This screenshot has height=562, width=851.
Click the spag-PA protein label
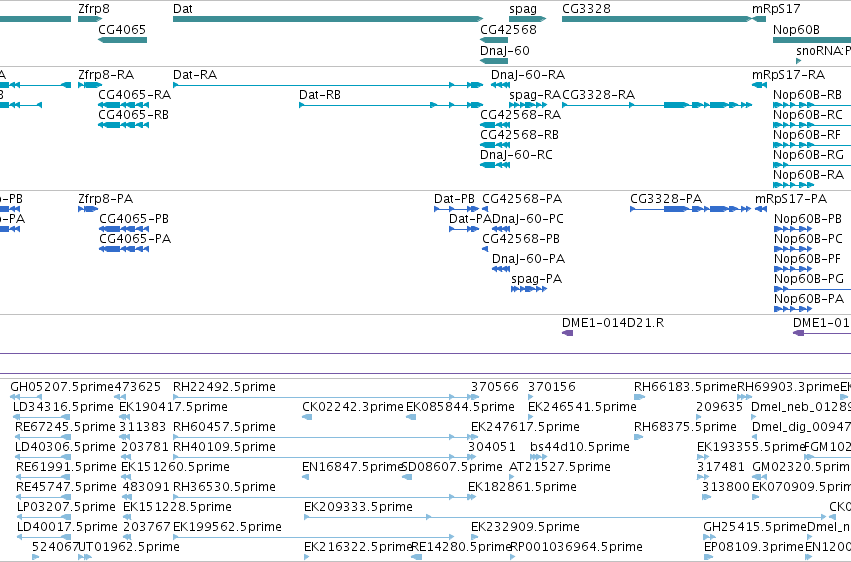(537, 279)
